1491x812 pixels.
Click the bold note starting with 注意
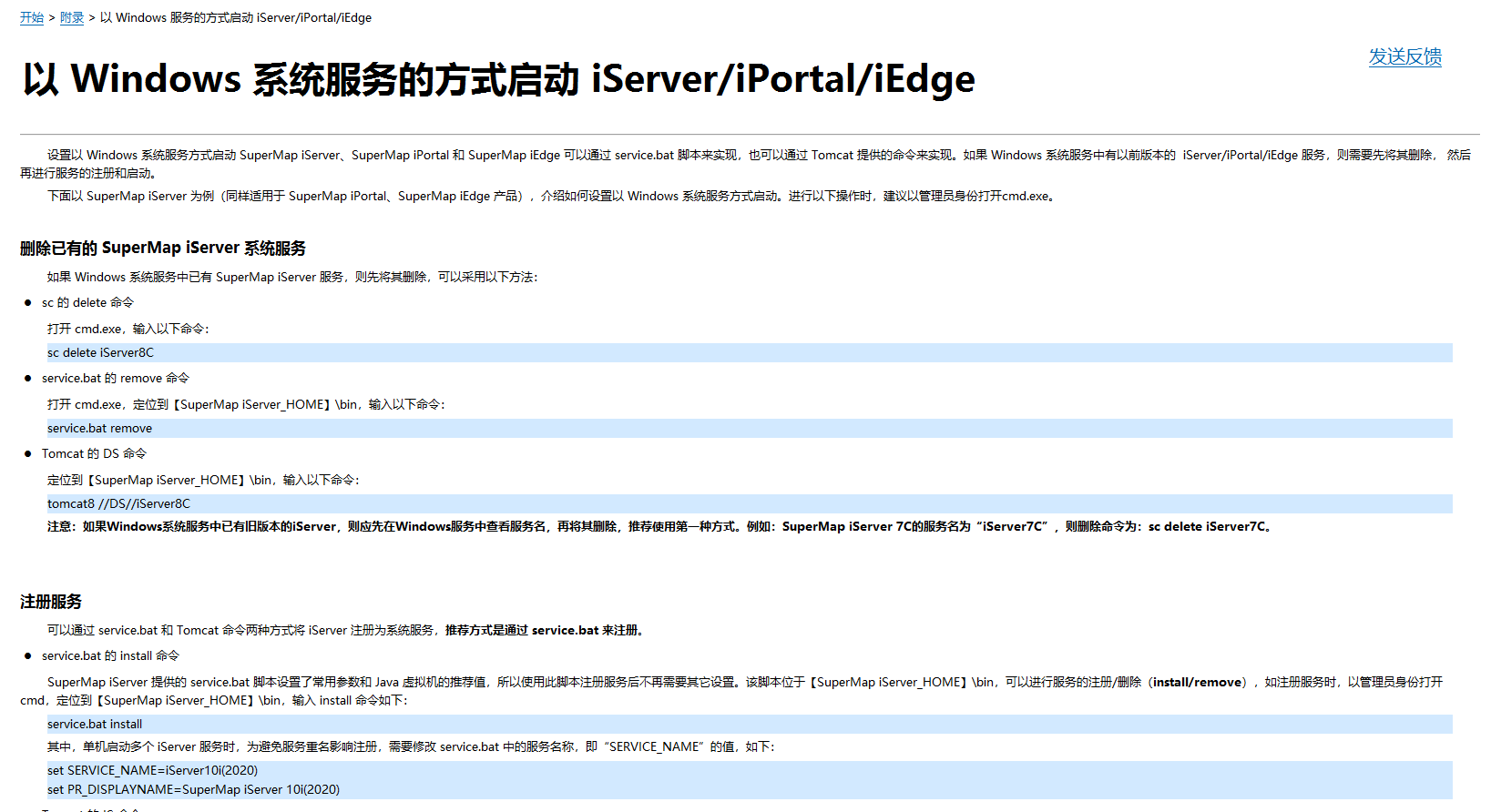[x=661, y=526]
